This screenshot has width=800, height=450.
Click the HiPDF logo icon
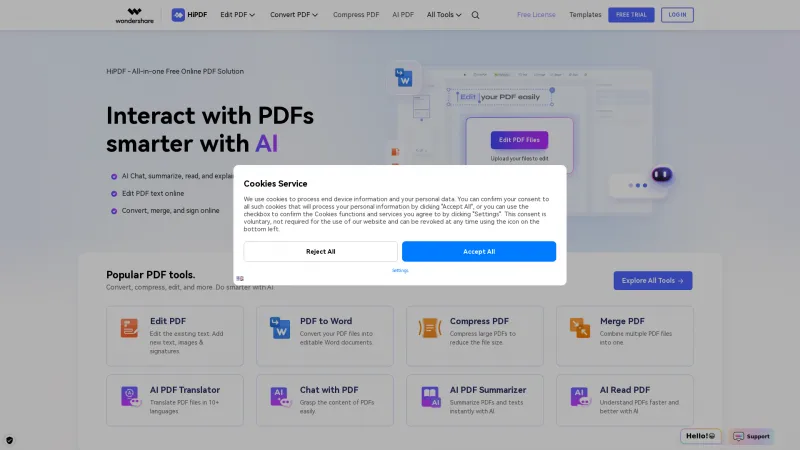point(178,15)
